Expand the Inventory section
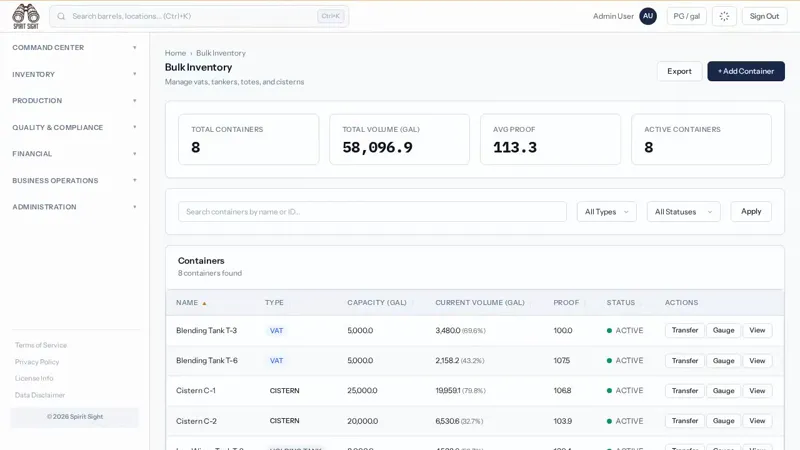800x450 pixels. coord(74,74)
